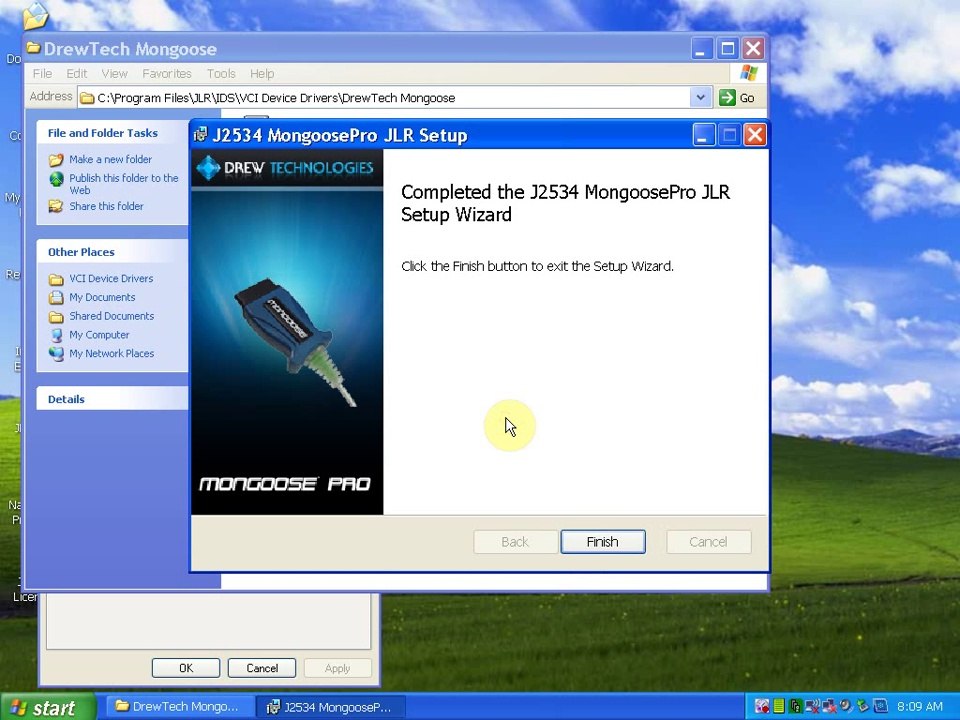The width and height of the screenshot is (960, 720).
Task: Expand the Address bar dropdown arrow
Action: 700,97
